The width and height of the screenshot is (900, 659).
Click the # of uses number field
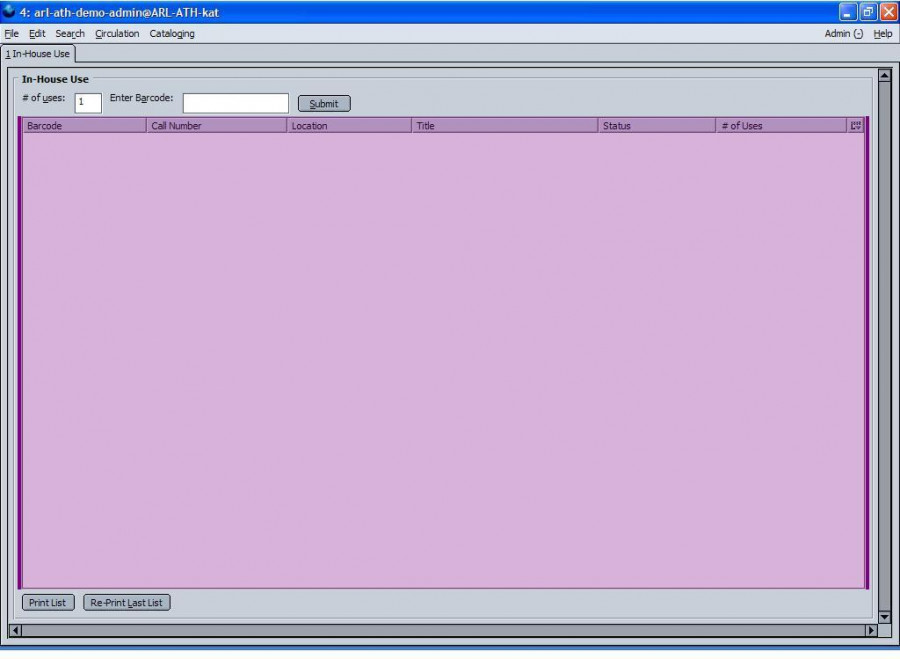coord(88,103)
